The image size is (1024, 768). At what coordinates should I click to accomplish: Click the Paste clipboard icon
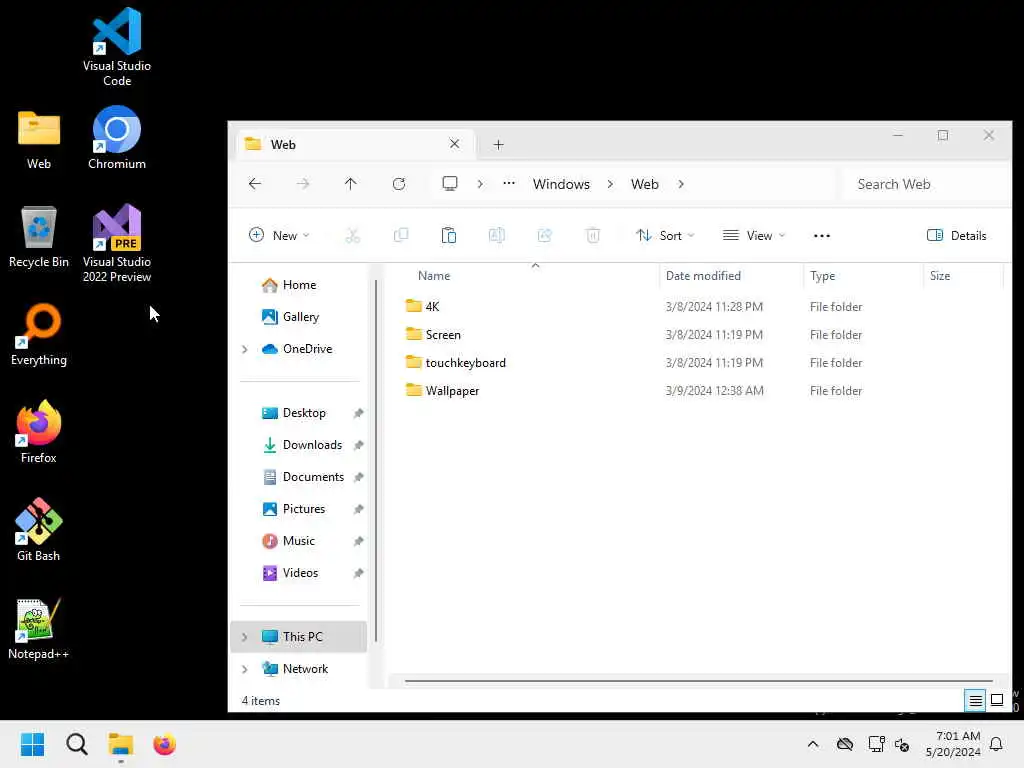449,236
